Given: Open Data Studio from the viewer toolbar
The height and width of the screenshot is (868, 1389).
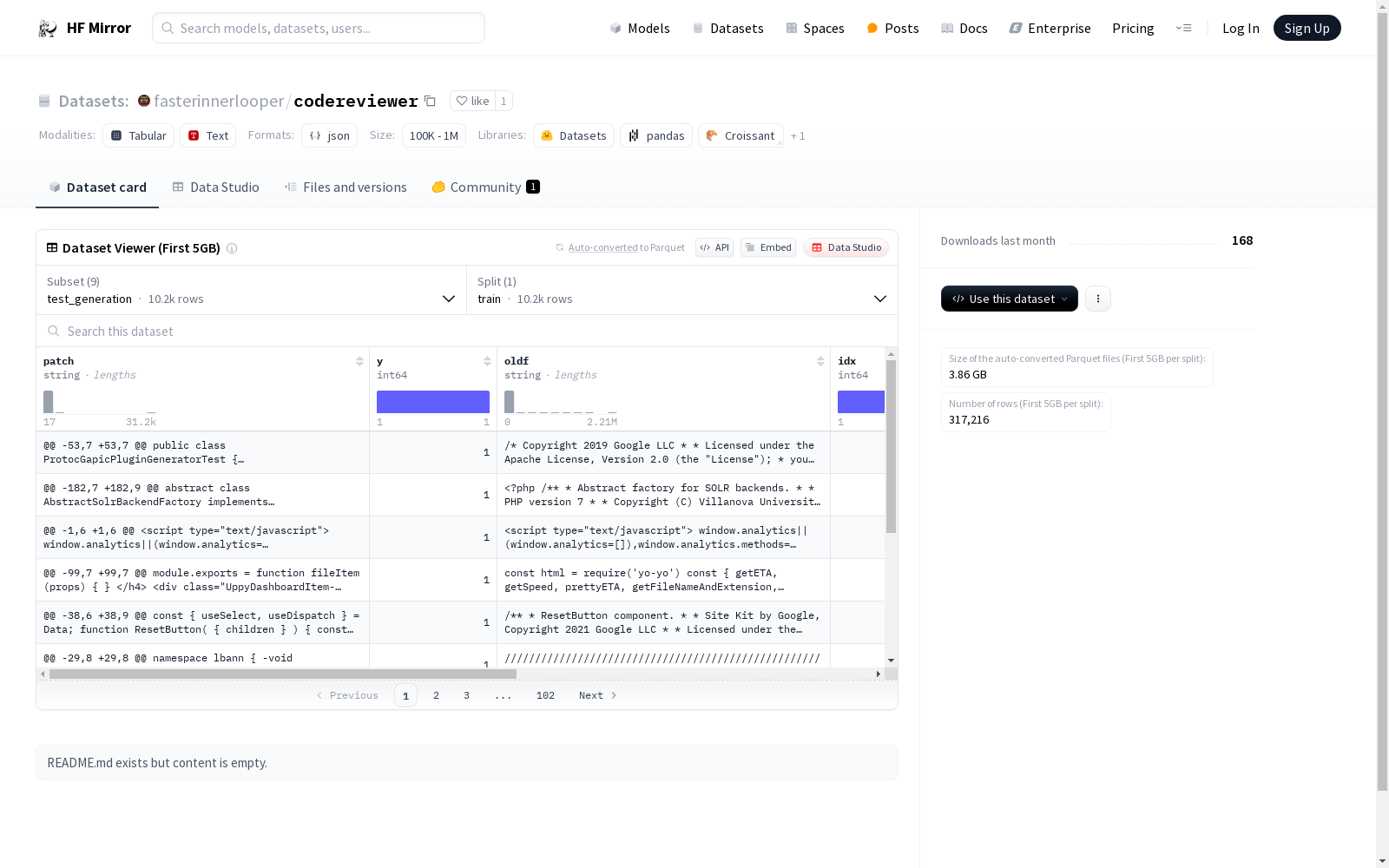Looking at the screenshot, I should [x=846, y=247].
